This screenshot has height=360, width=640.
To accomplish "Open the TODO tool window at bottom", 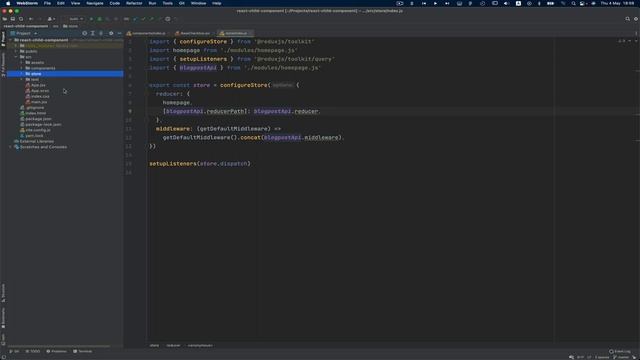I will 33,351.
